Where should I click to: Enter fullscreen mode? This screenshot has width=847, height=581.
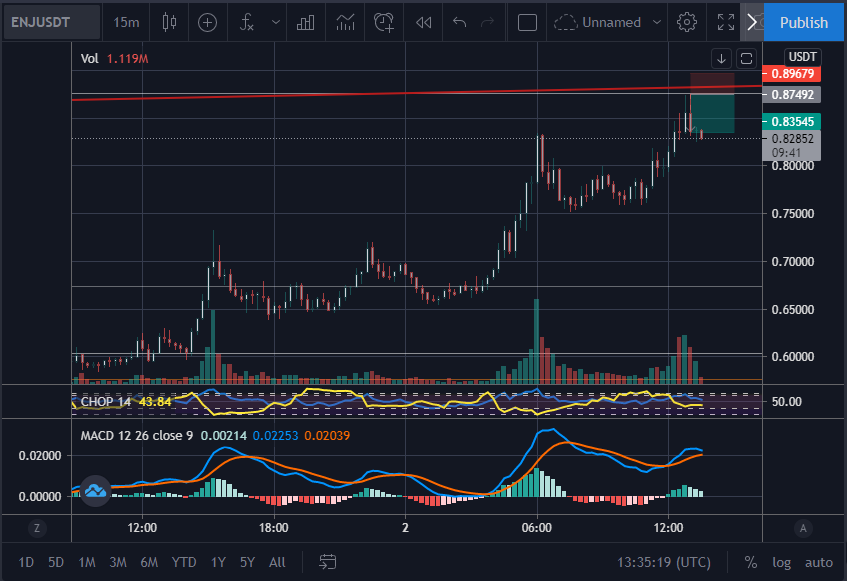[725, 22]
